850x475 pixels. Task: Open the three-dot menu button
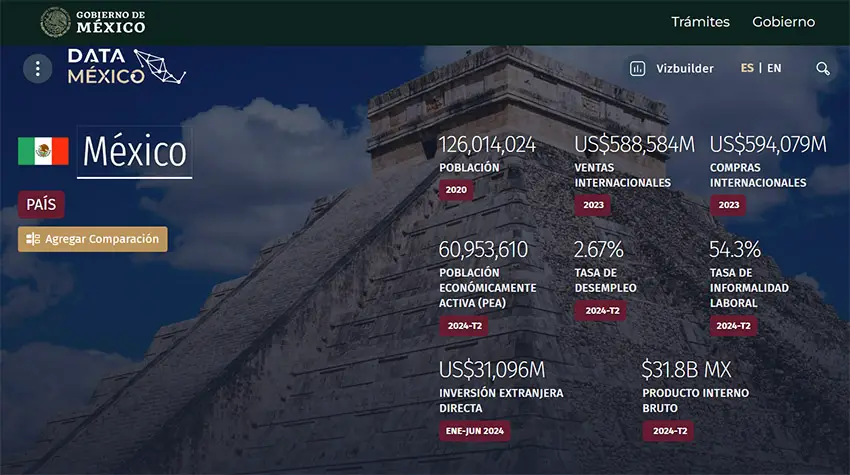pos(37,68)
